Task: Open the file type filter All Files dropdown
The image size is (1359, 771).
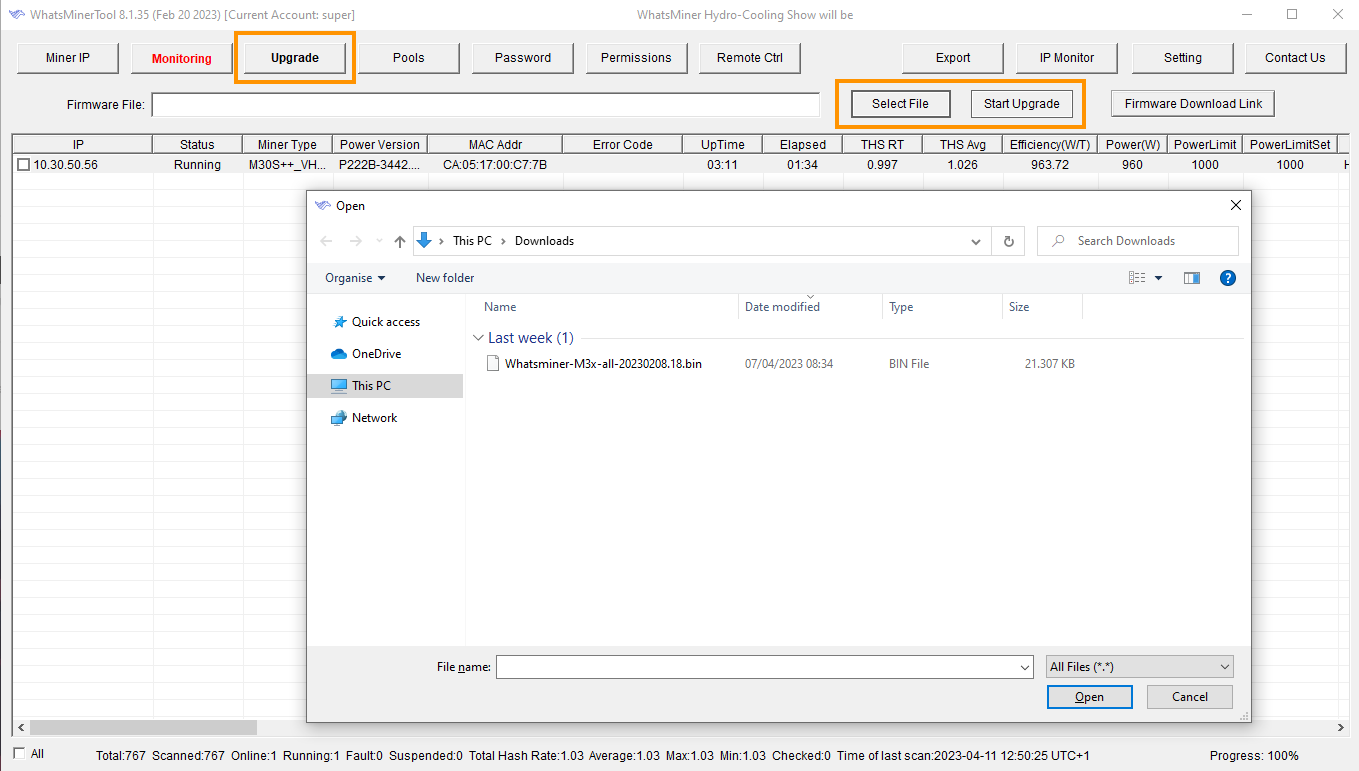Action: tap(1139, 666)
